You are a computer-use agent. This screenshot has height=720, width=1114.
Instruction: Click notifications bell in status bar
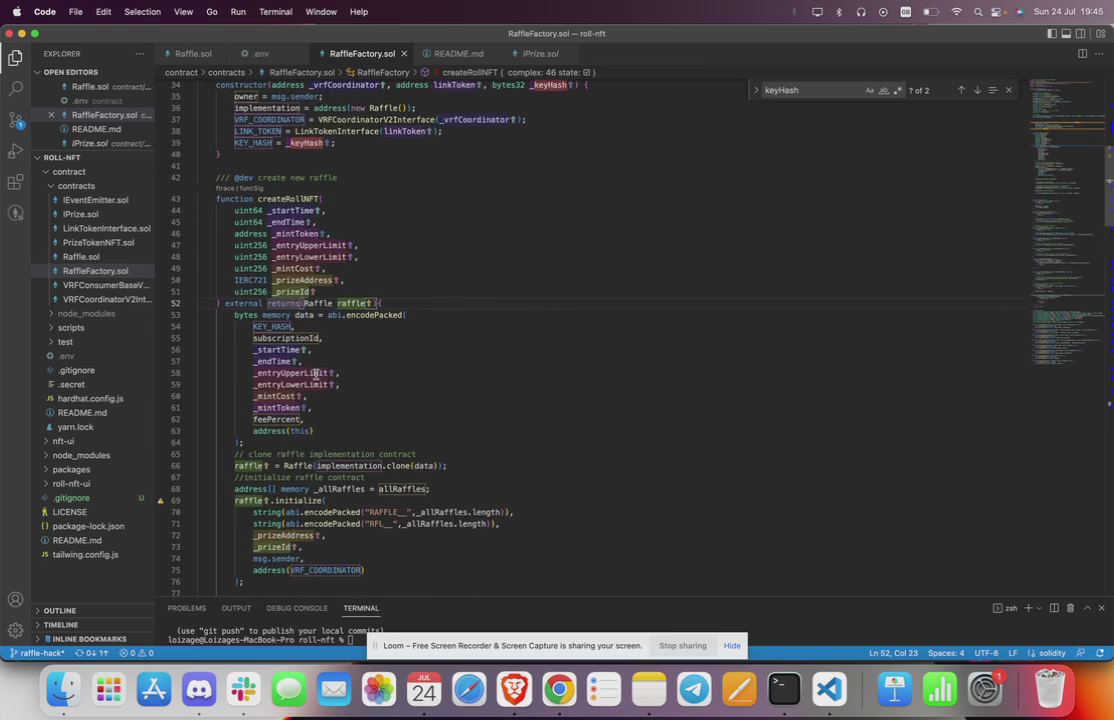[1100, 653]
